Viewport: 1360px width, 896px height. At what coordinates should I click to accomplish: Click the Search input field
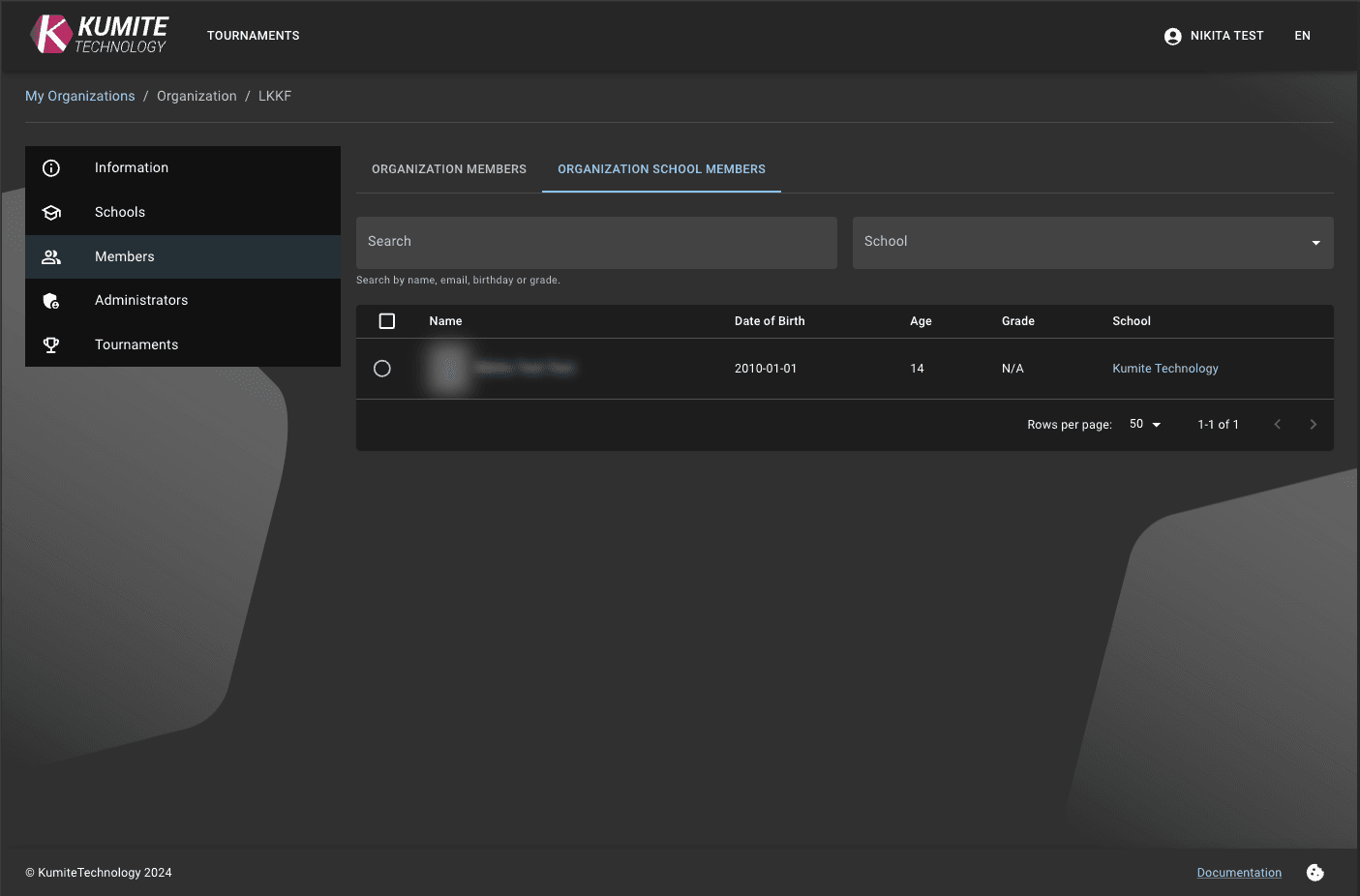596,242
